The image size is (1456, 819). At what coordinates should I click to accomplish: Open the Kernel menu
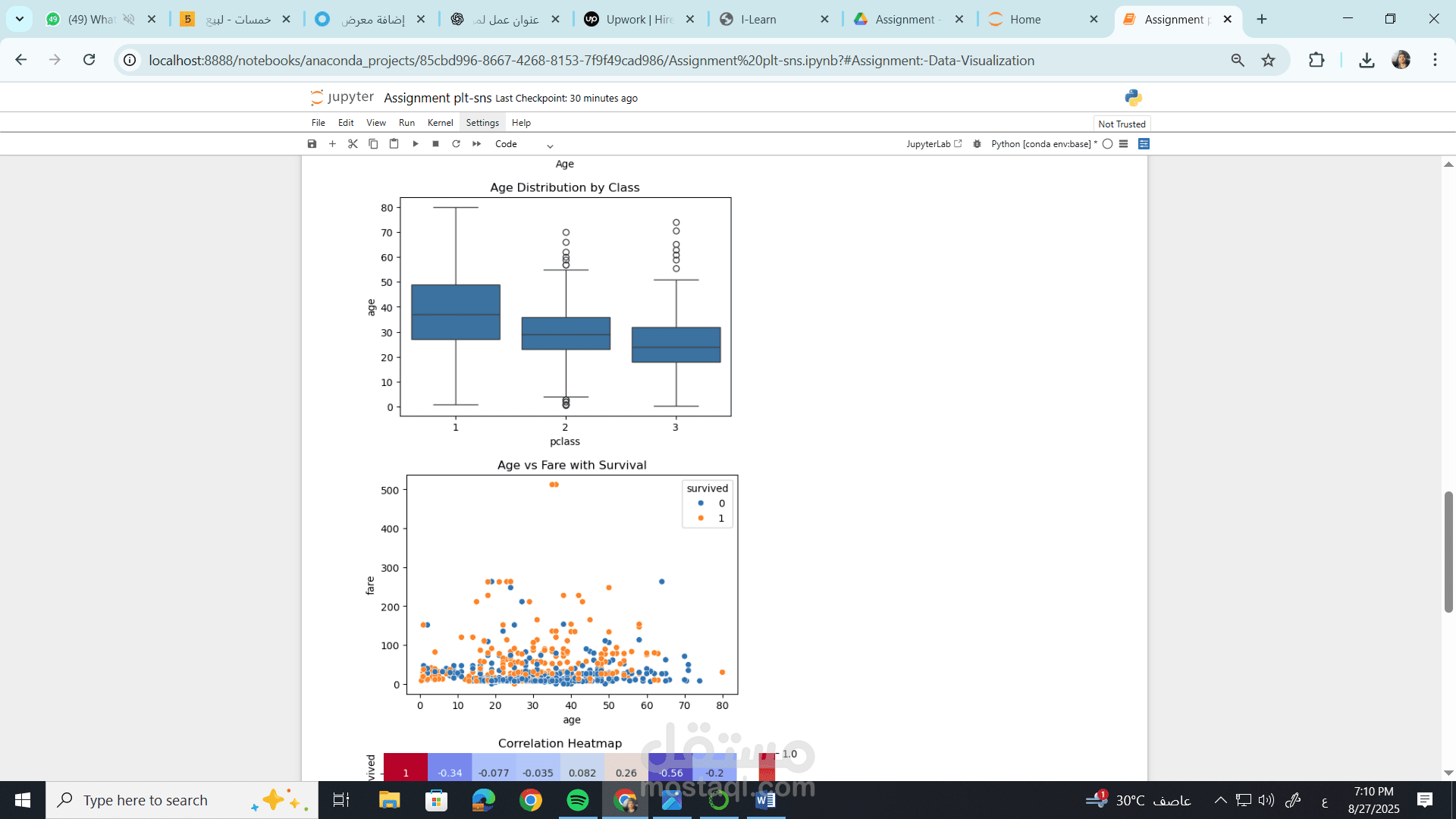click(x=440, y=123)
